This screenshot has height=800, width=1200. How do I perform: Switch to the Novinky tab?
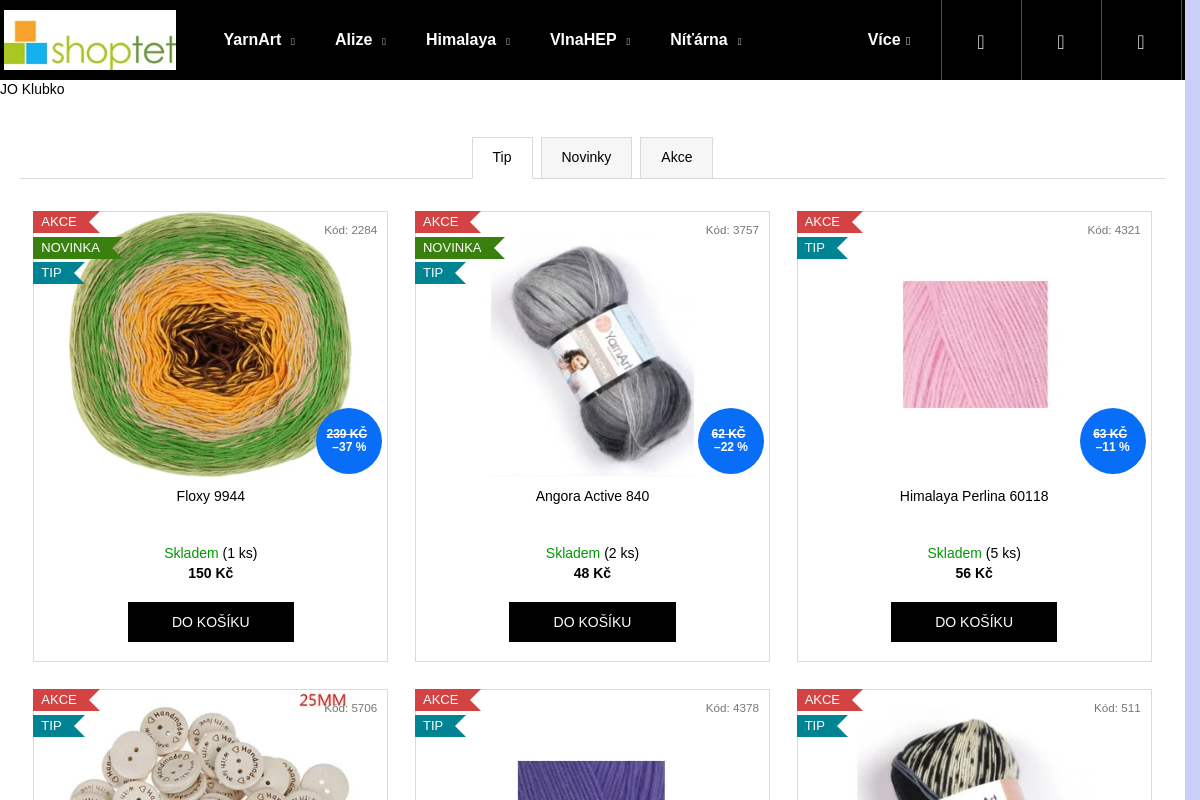point(586,158)
